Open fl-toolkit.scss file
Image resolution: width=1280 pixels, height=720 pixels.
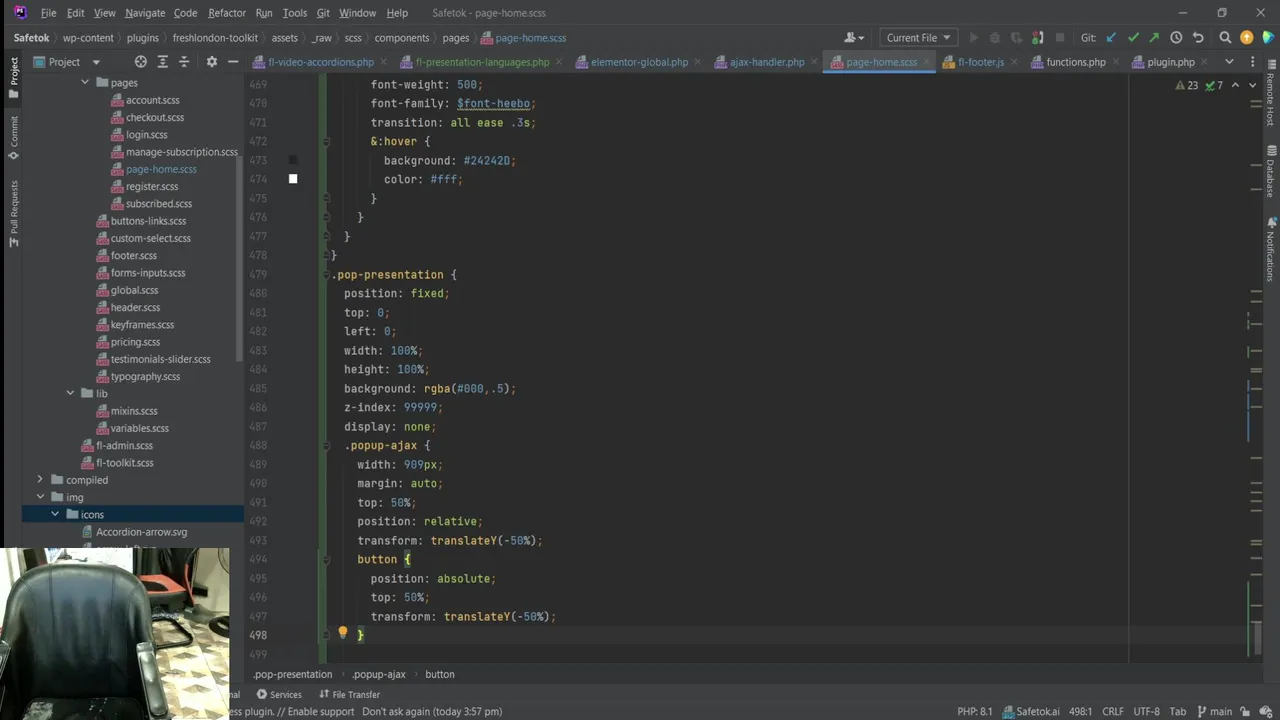pyautogui.click(x=125, y=463)
